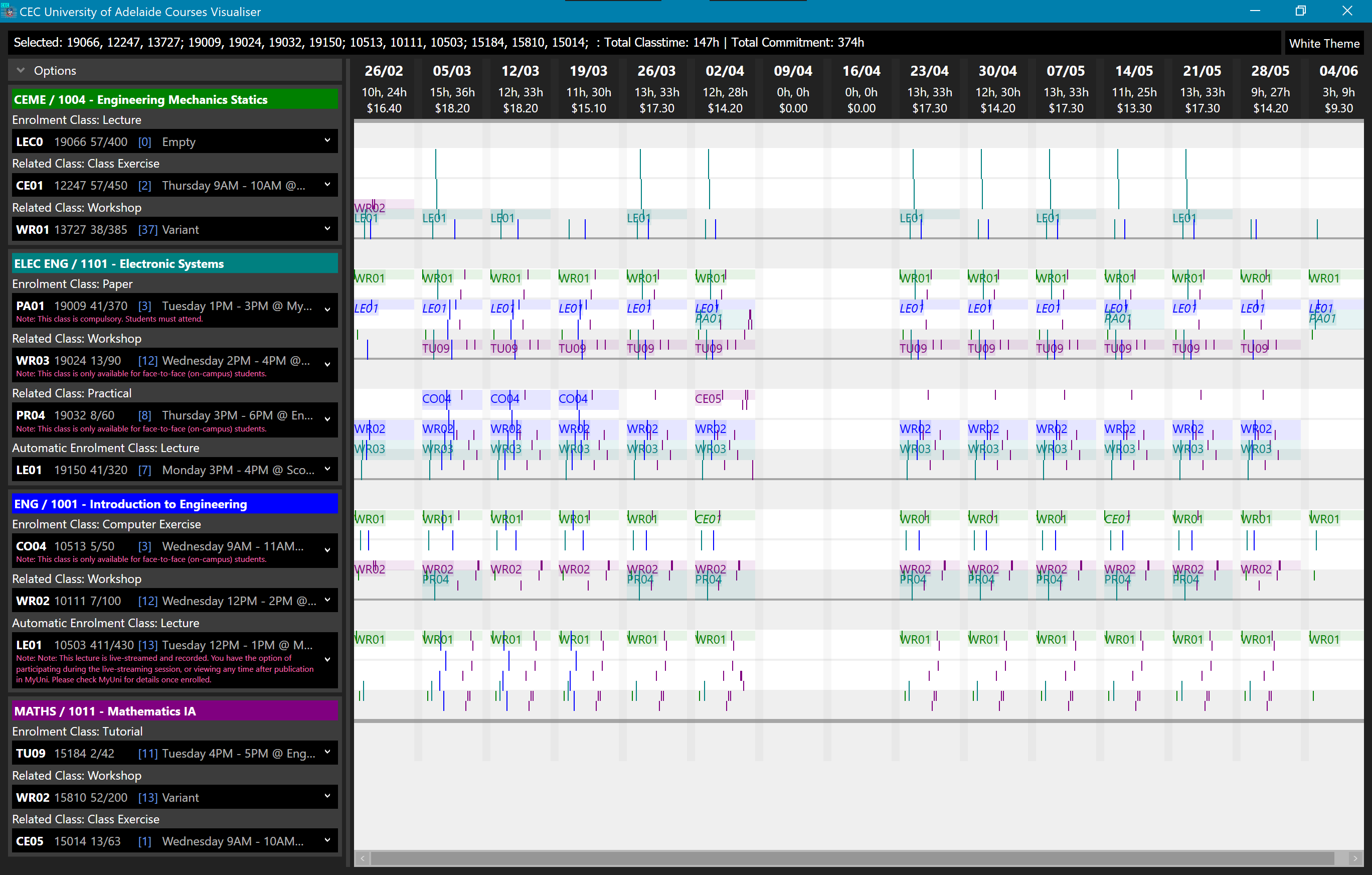Open the WR03 Wednesday 2PM workshop dropdown
The height and width of the screenshot is (875, 1372).
(x=326, y=365)
